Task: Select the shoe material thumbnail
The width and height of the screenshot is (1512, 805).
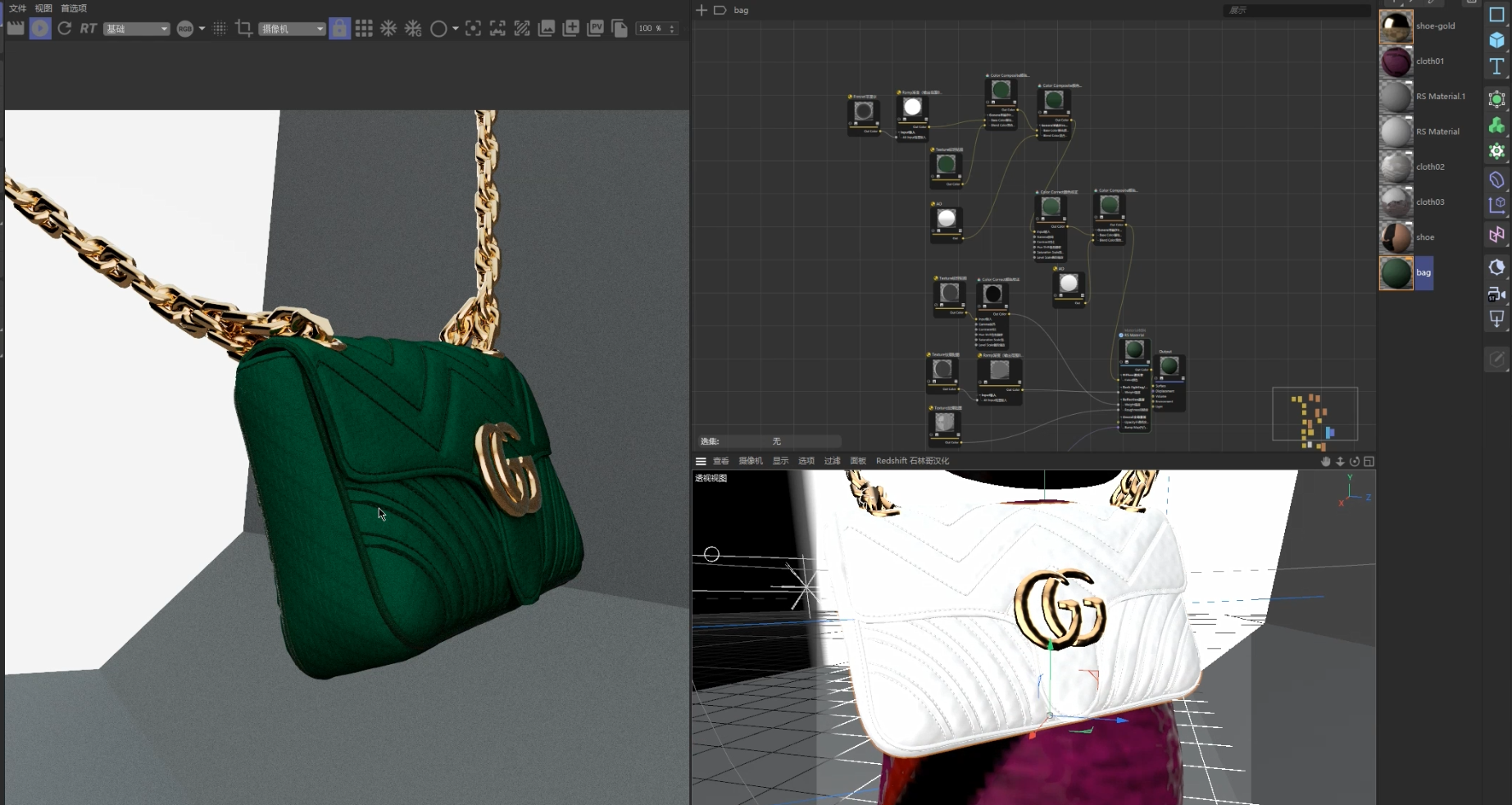Action: [1396, 238]
